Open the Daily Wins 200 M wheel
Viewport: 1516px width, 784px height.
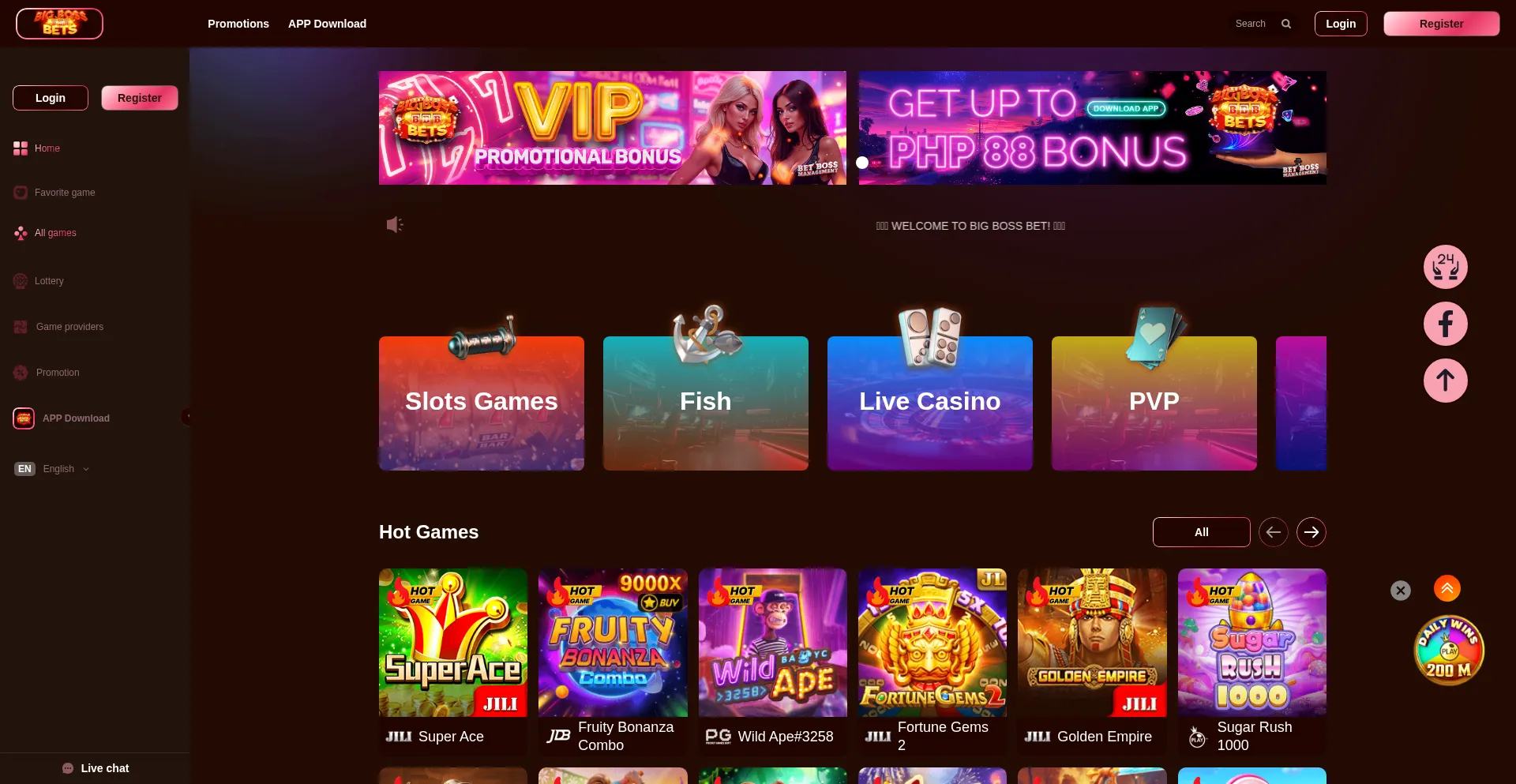click(1449, 651)
